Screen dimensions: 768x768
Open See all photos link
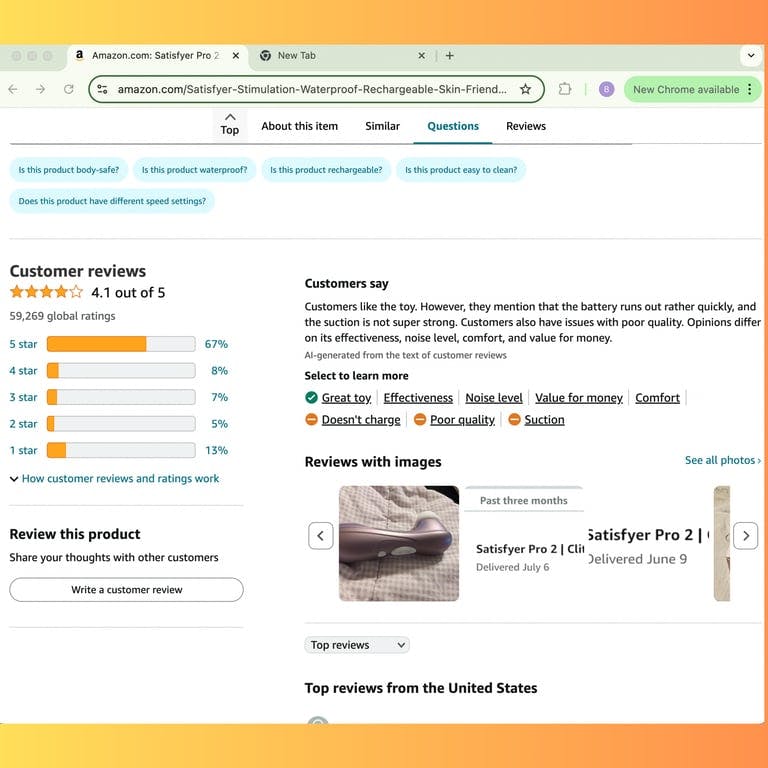pos(722,460)
